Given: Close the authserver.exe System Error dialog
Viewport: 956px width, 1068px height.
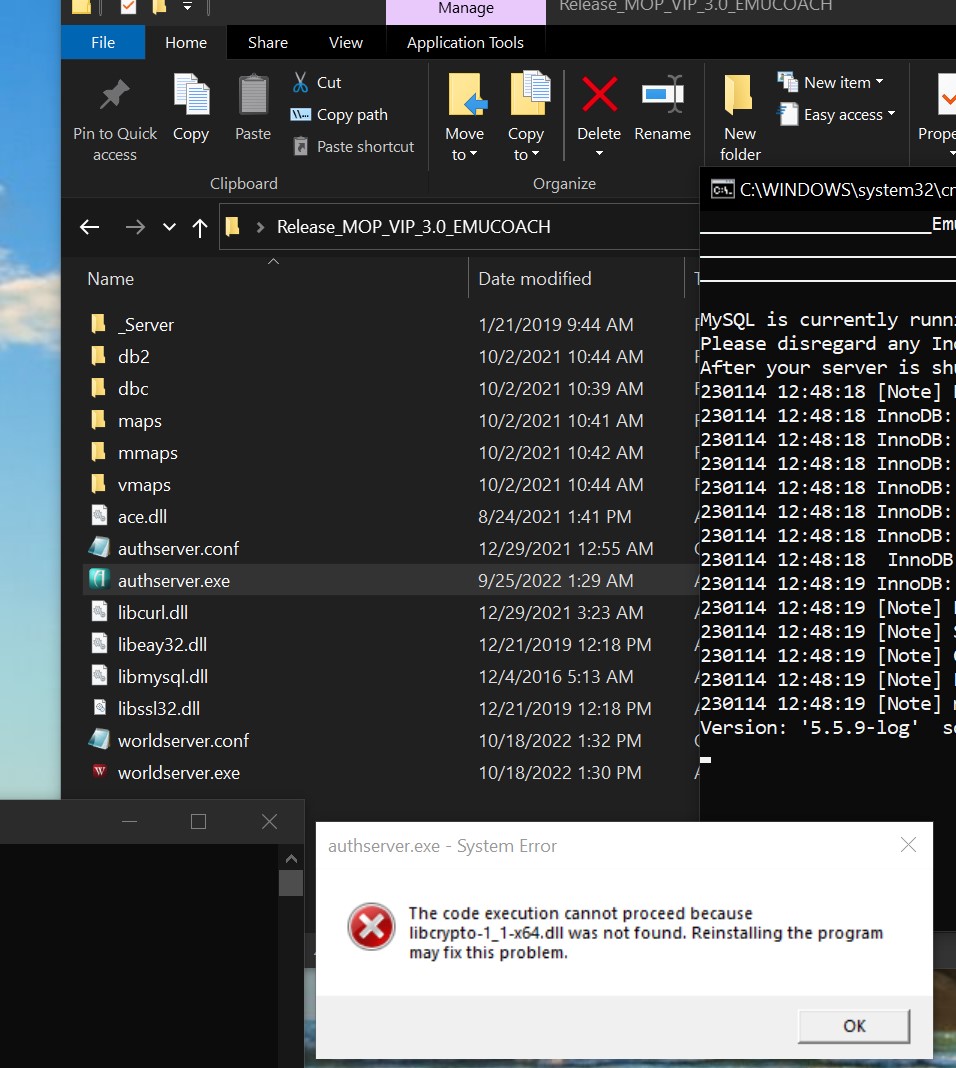Looking at the screenshot, I should (908, 845).
